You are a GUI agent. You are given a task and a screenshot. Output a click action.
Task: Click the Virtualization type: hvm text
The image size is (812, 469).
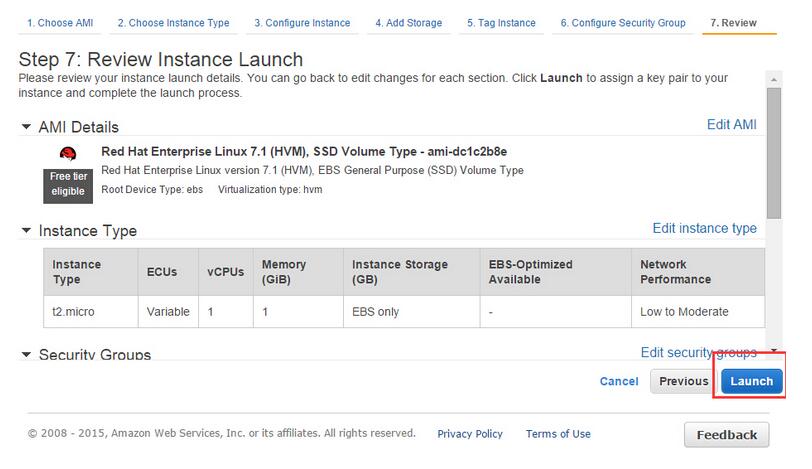tap(270, 189)
